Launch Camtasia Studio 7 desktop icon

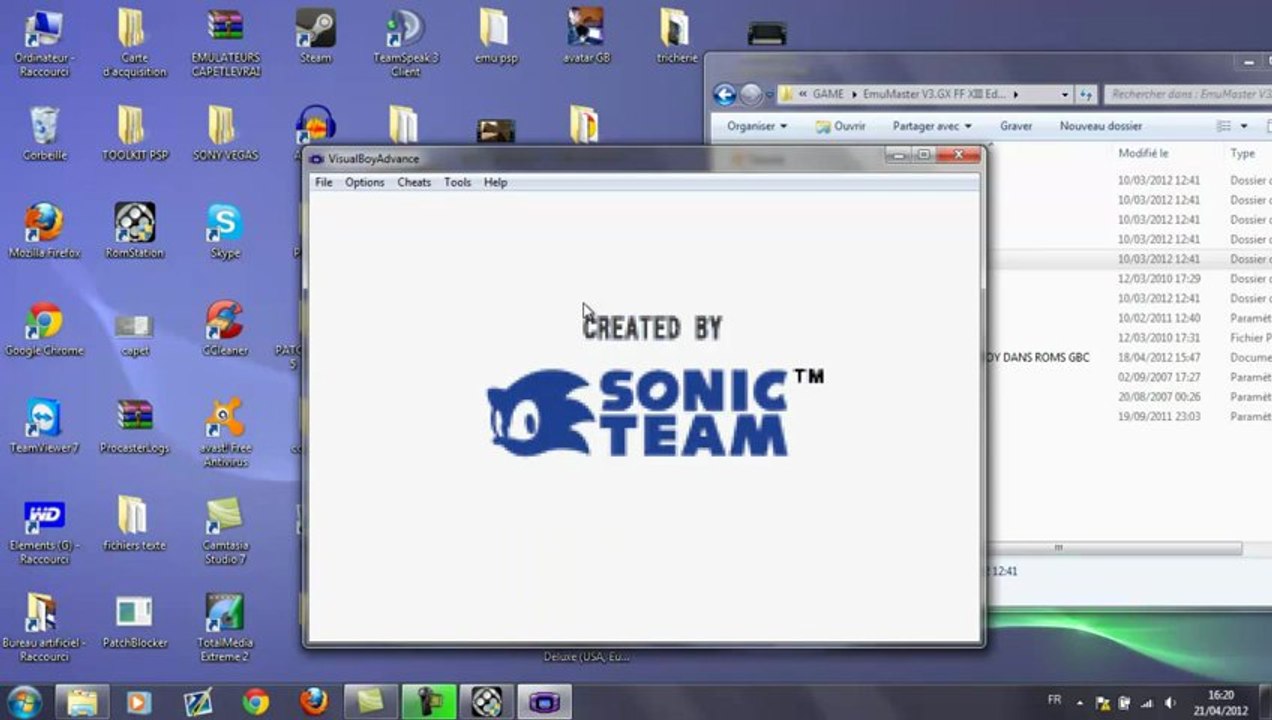(x=225, y=531)
